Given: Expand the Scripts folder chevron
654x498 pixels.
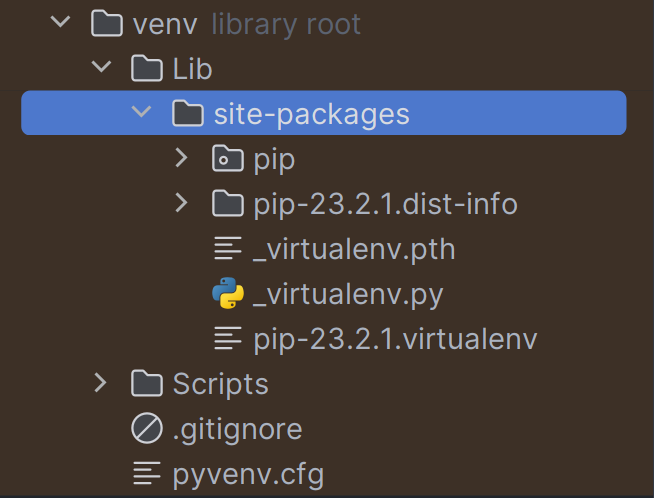Looking at the screenshot, I should (101, 383).
